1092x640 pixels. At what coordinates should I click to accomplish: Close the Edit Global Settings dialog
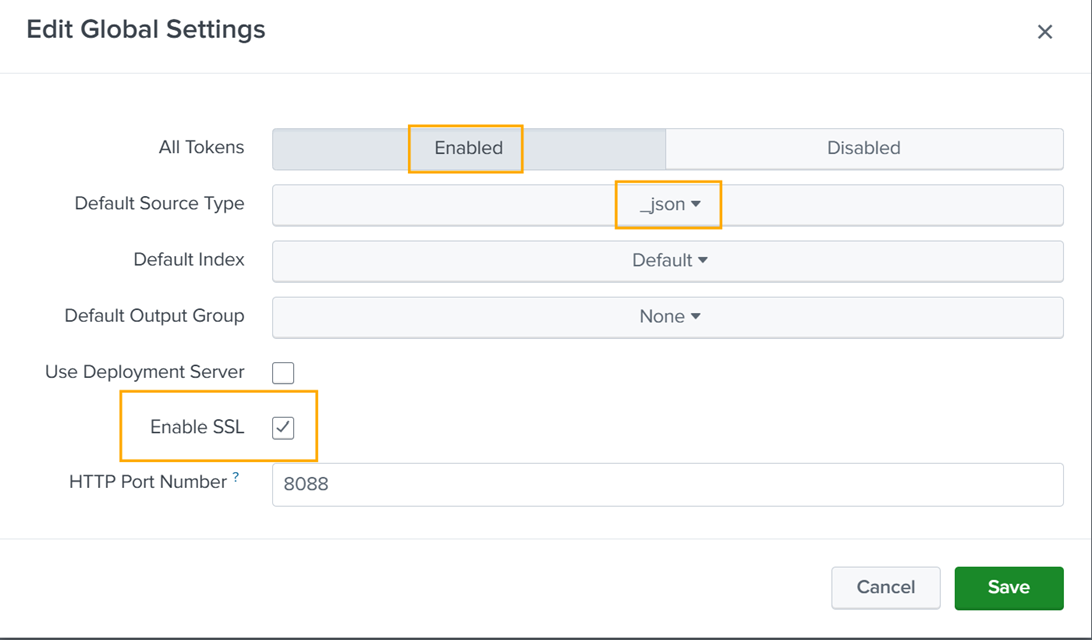1045,31
